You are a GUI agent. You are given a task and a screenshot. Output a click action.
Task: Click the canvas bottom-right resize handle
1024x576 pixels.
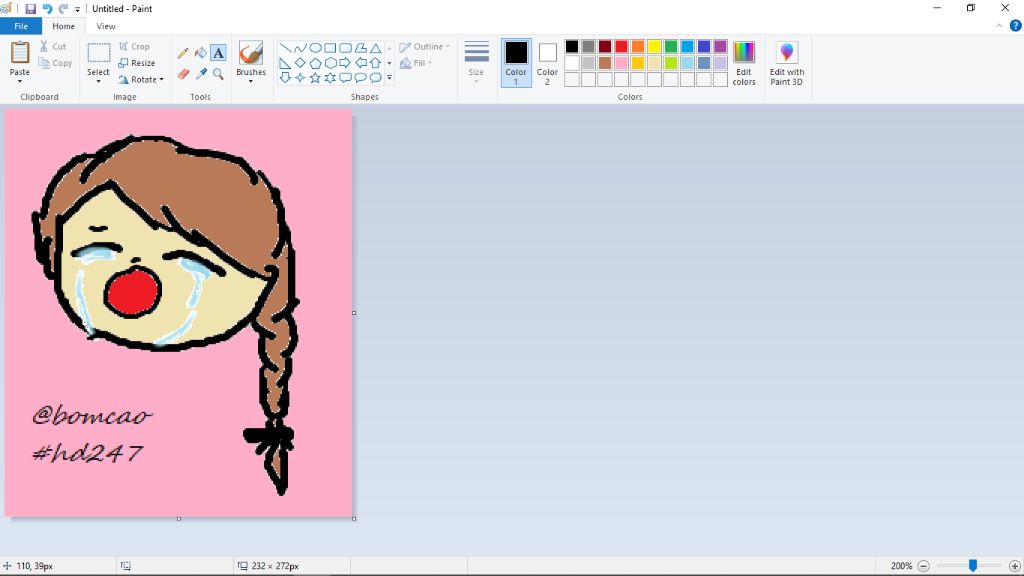(354, 519)
